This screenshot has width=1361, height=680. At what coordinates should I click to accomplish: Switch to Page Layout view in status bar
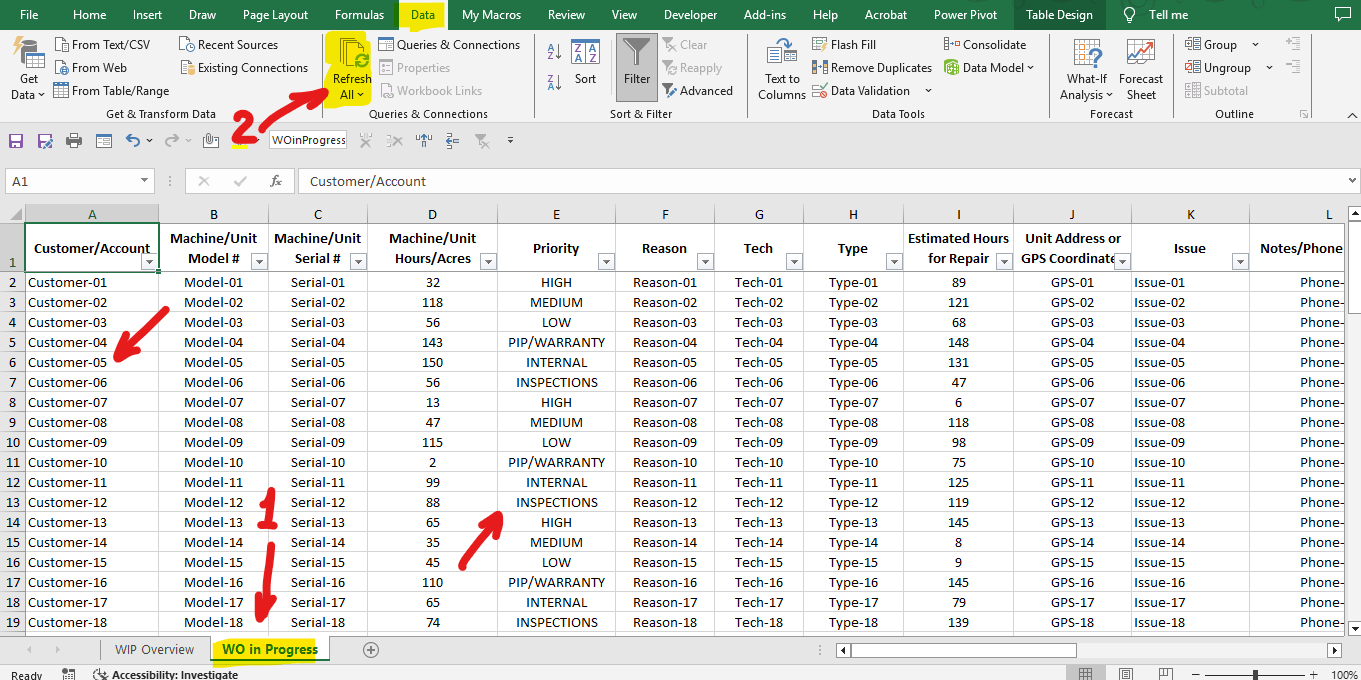[x=1125, y=673]
